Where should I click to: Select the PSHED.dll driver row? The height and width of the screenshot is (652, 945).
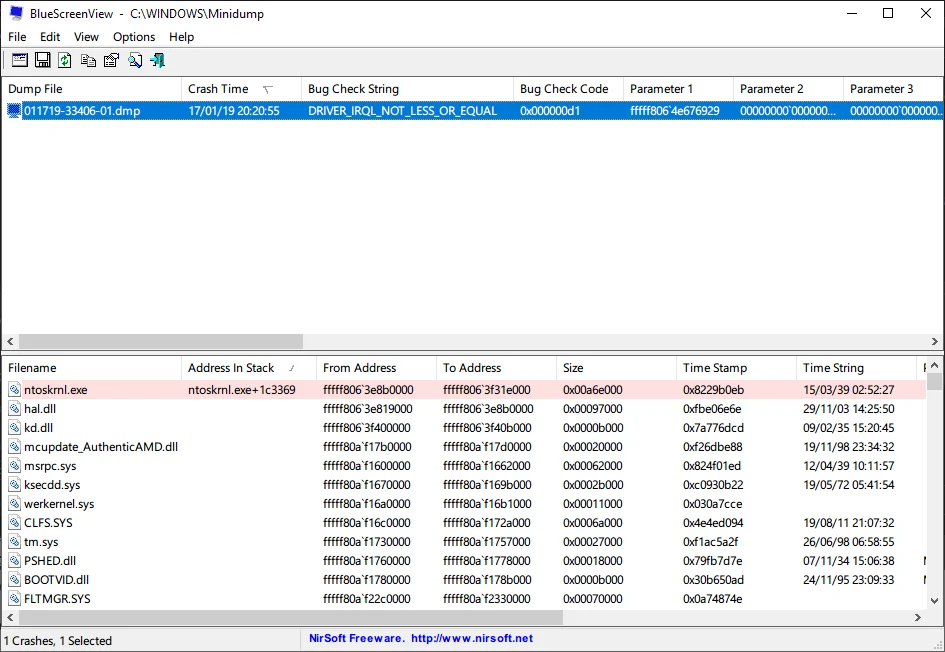(464, 560)
